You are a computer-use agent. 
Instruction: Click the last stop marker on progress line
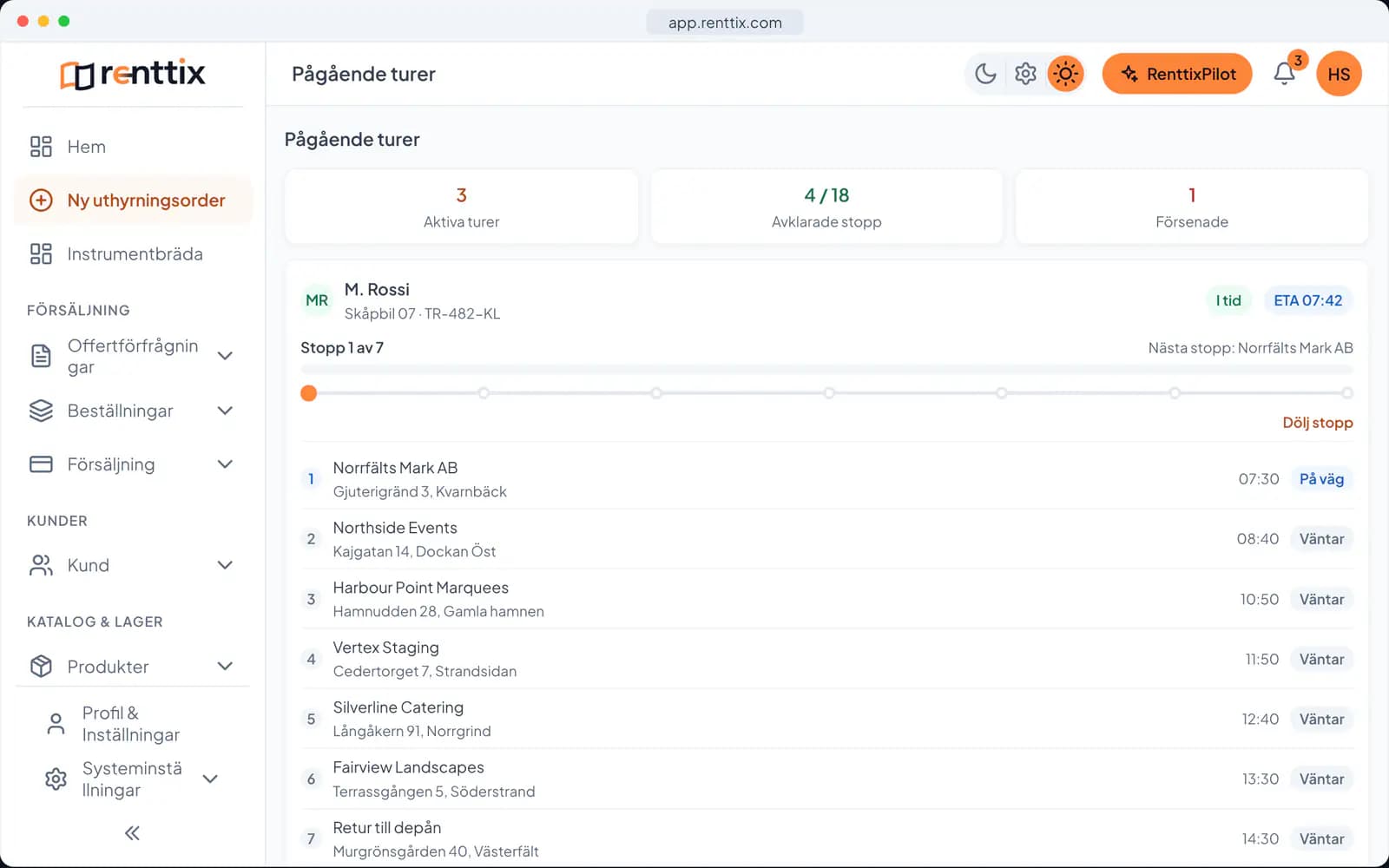click(1346, 393)
